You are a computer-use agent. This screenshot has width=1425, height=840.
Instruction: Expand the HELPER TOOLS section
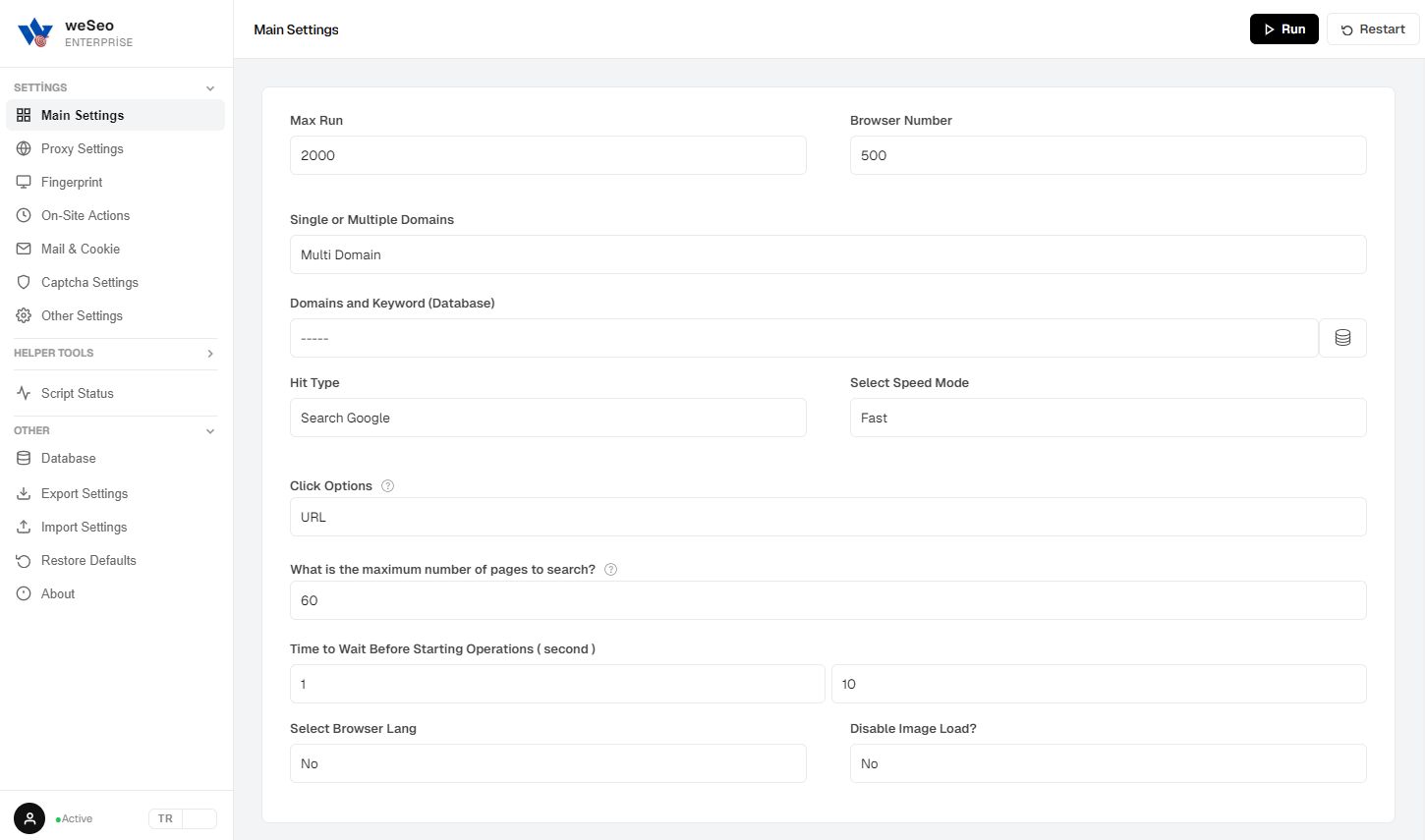click(210, 354)
